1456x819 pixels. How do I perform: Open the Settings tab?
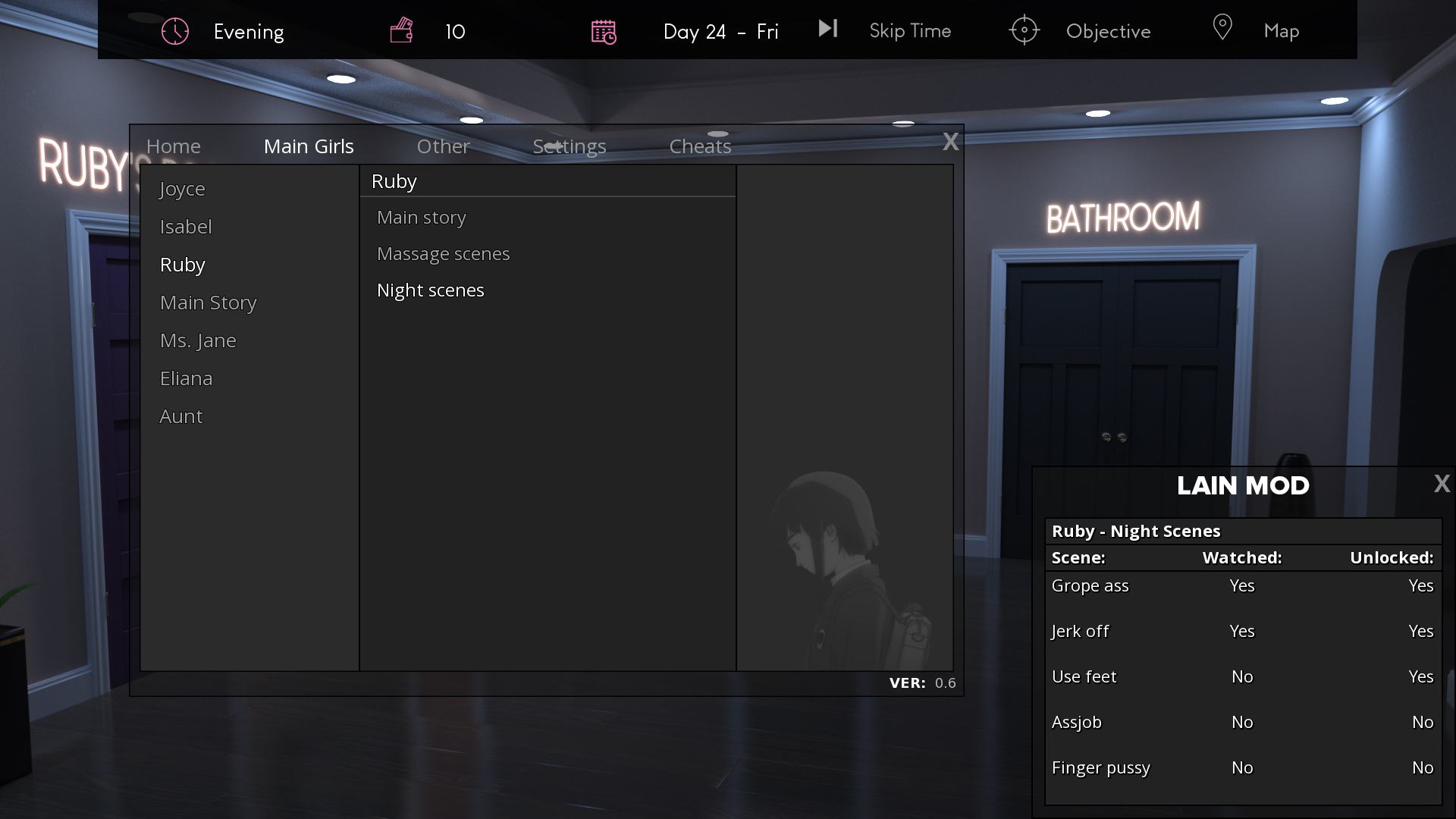pyautogui.click(x=569, y=146)
